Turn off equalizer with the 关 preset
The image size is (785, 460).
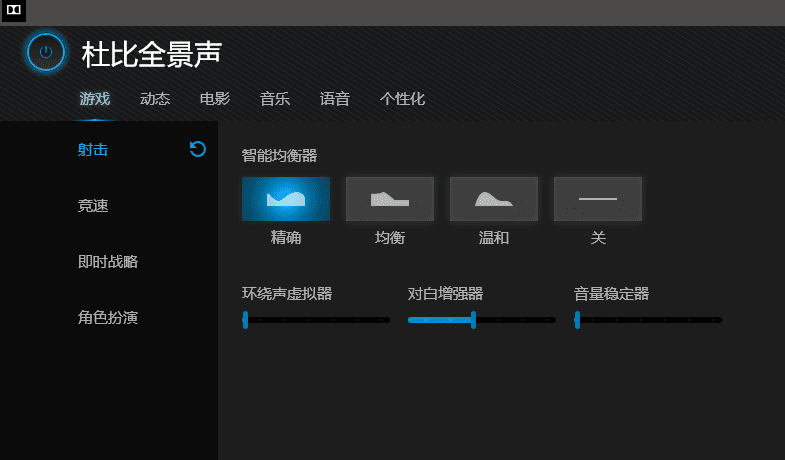pos(598,199)
